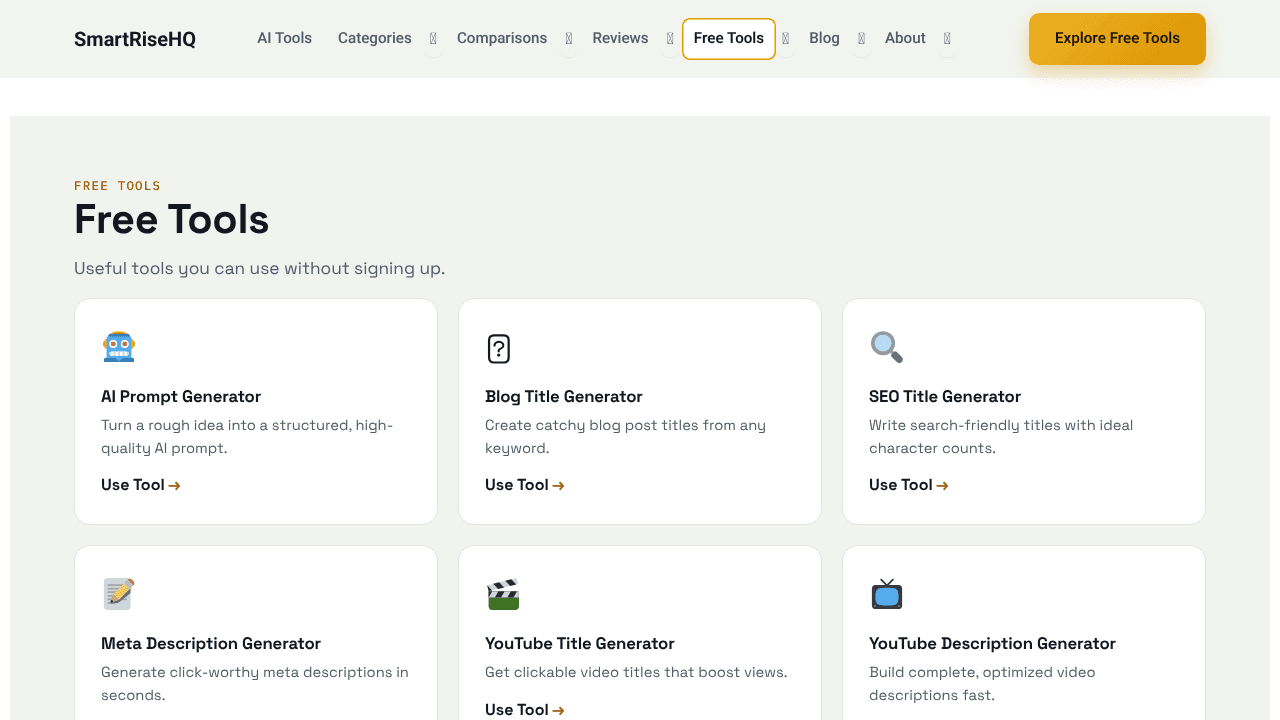The image size is (1280, 720).
Task: Click the Blog Title Generator card title
Action: [x=564, y=397]
